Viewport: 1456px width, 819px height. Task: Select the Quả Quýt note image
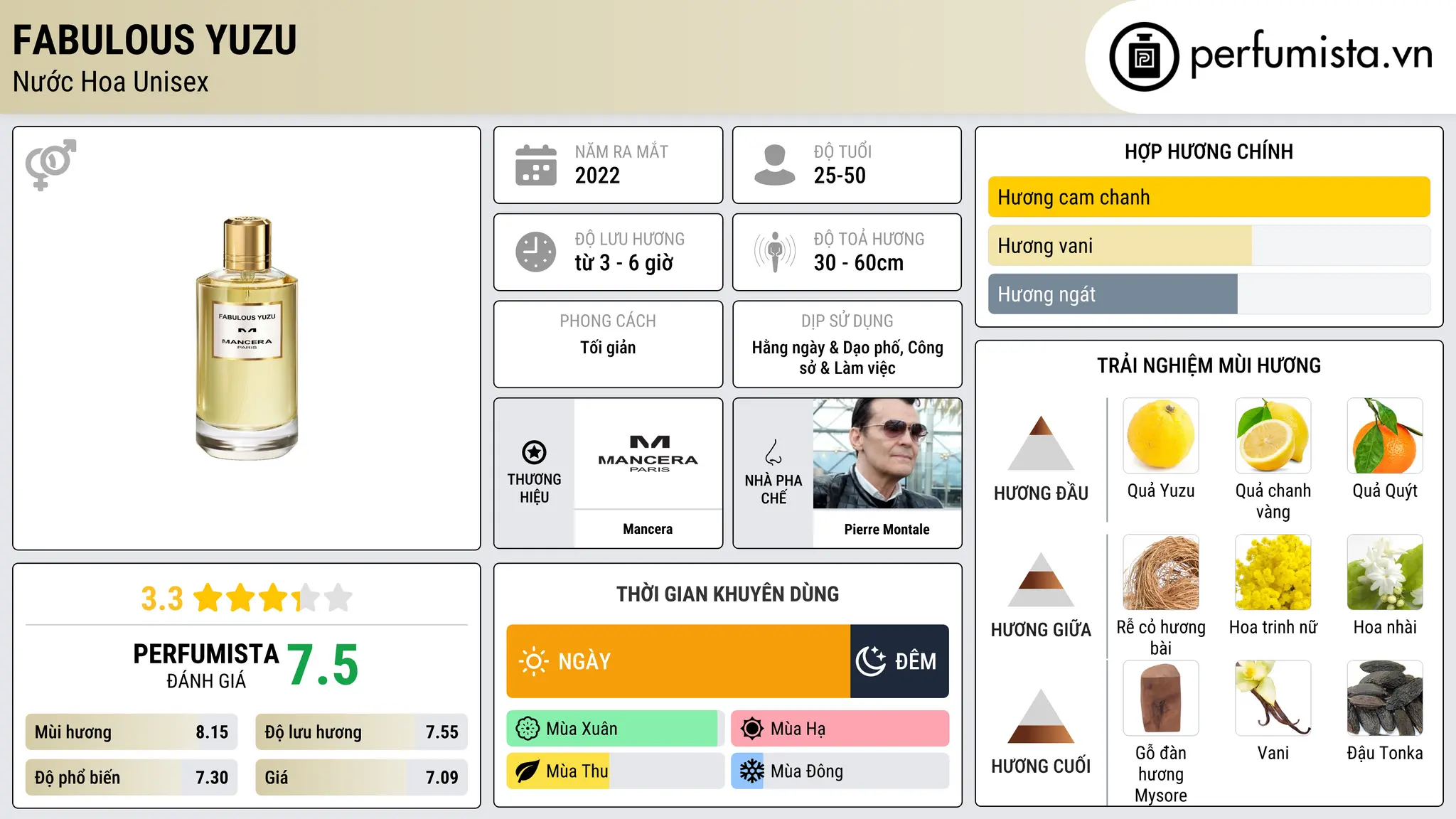[x=1385, y=436]
